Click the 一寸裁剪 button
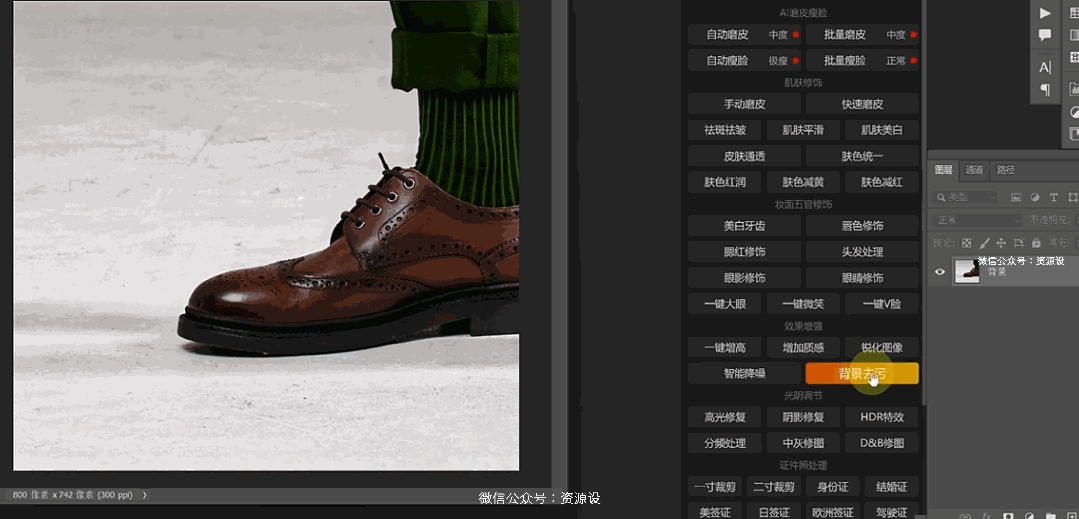This screenshot has width=1079, height=519. 715,487
